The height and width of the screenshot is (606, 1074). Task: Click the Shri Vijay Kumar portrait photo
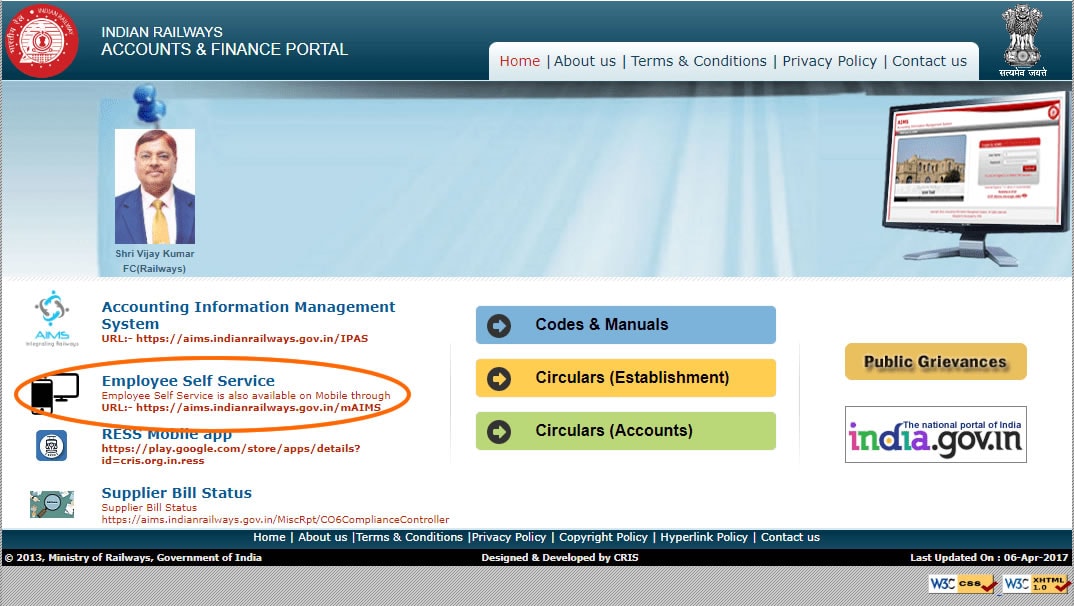pos(155,186)
